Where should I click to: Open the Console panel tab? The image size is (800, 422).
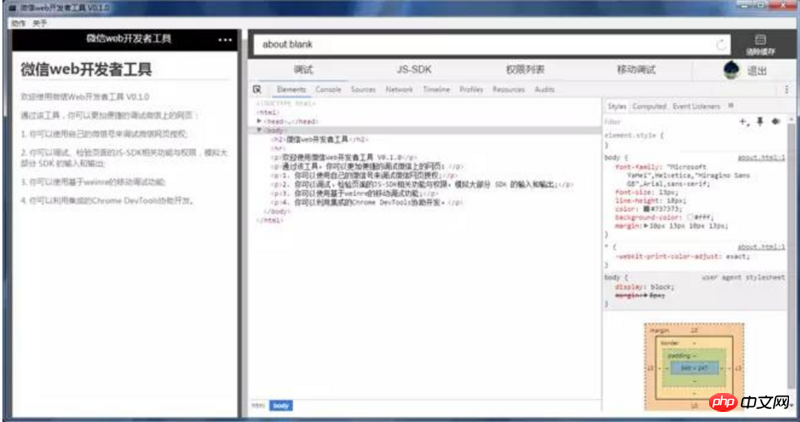[x=328, y=89]
